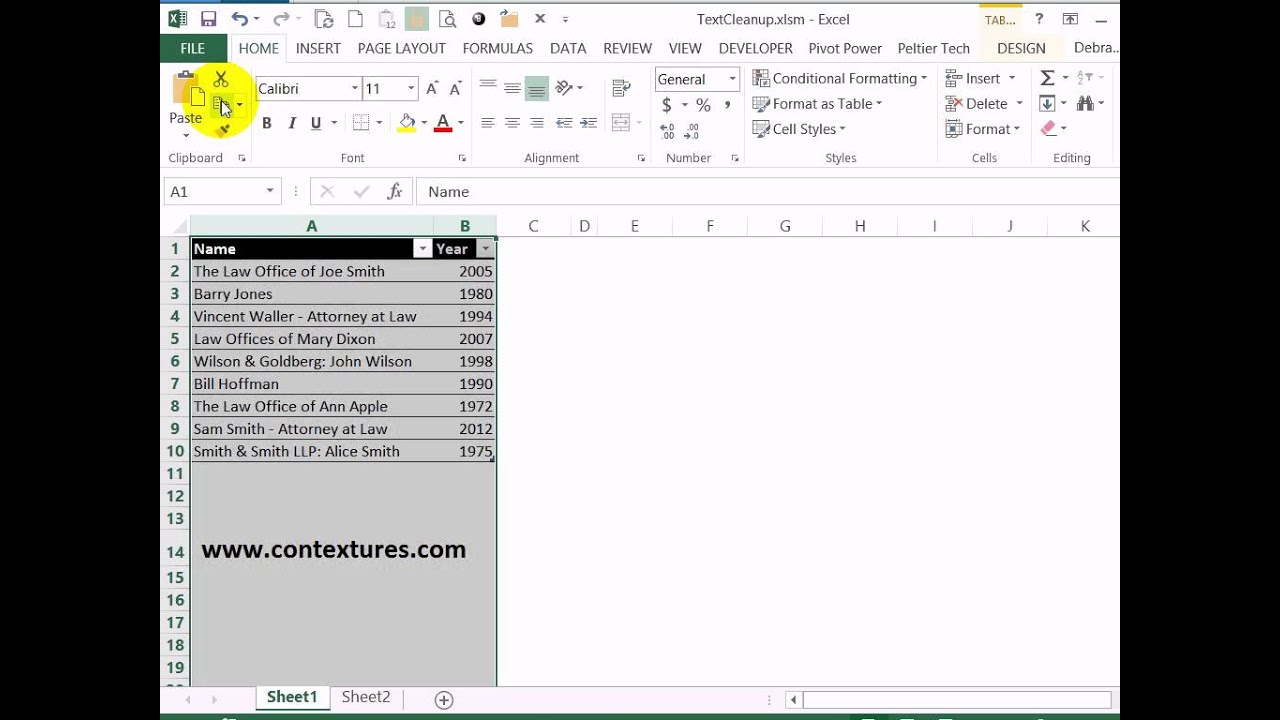Viewport: 1280px width, 720px height.
Task: Click the Conditional Formatting button
Action: coord(844,78)
